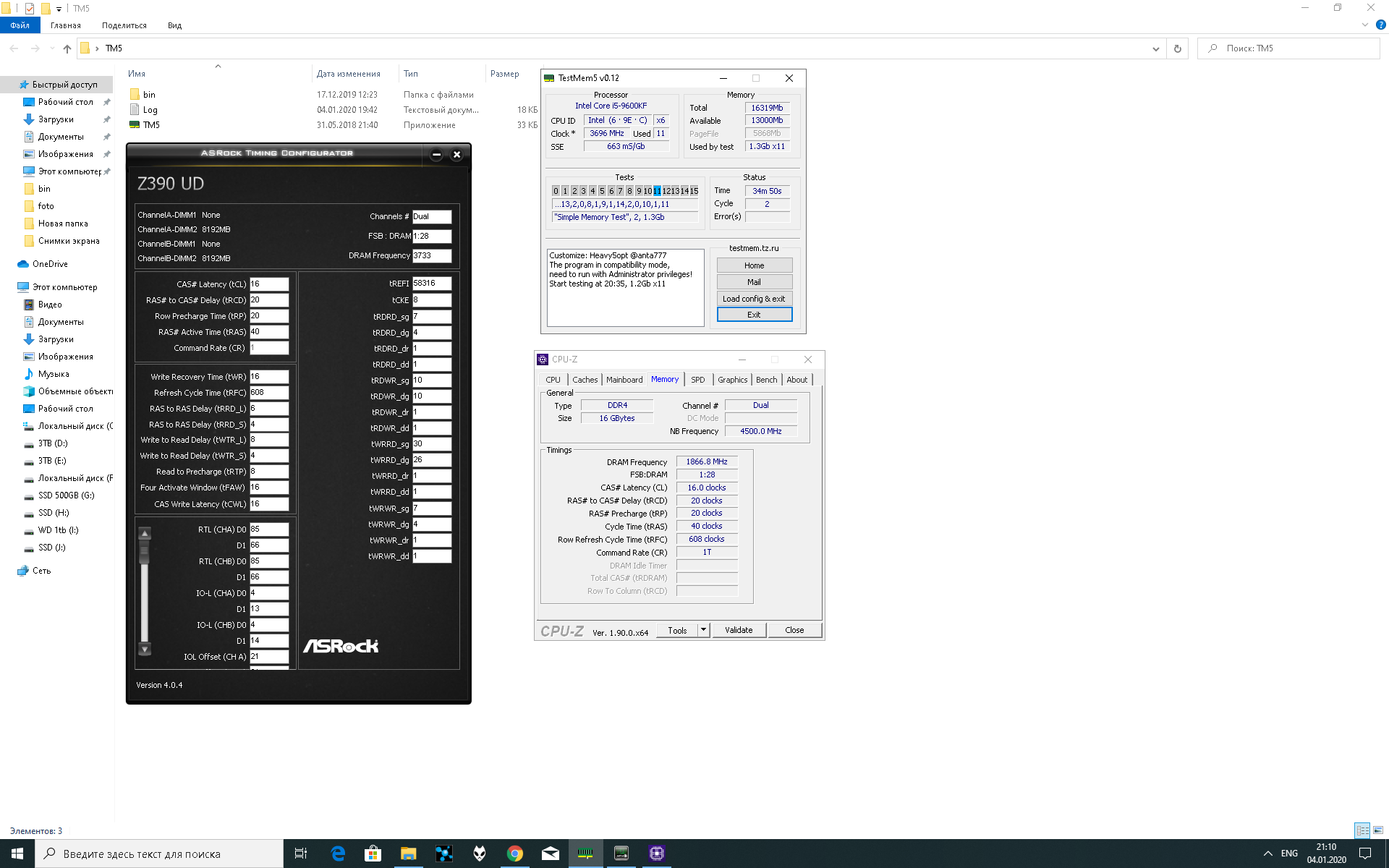Viewport: 1389px width, 868px height.
Task: Expand the Explorer ribbon chevron
Action: pos(1364,25)
